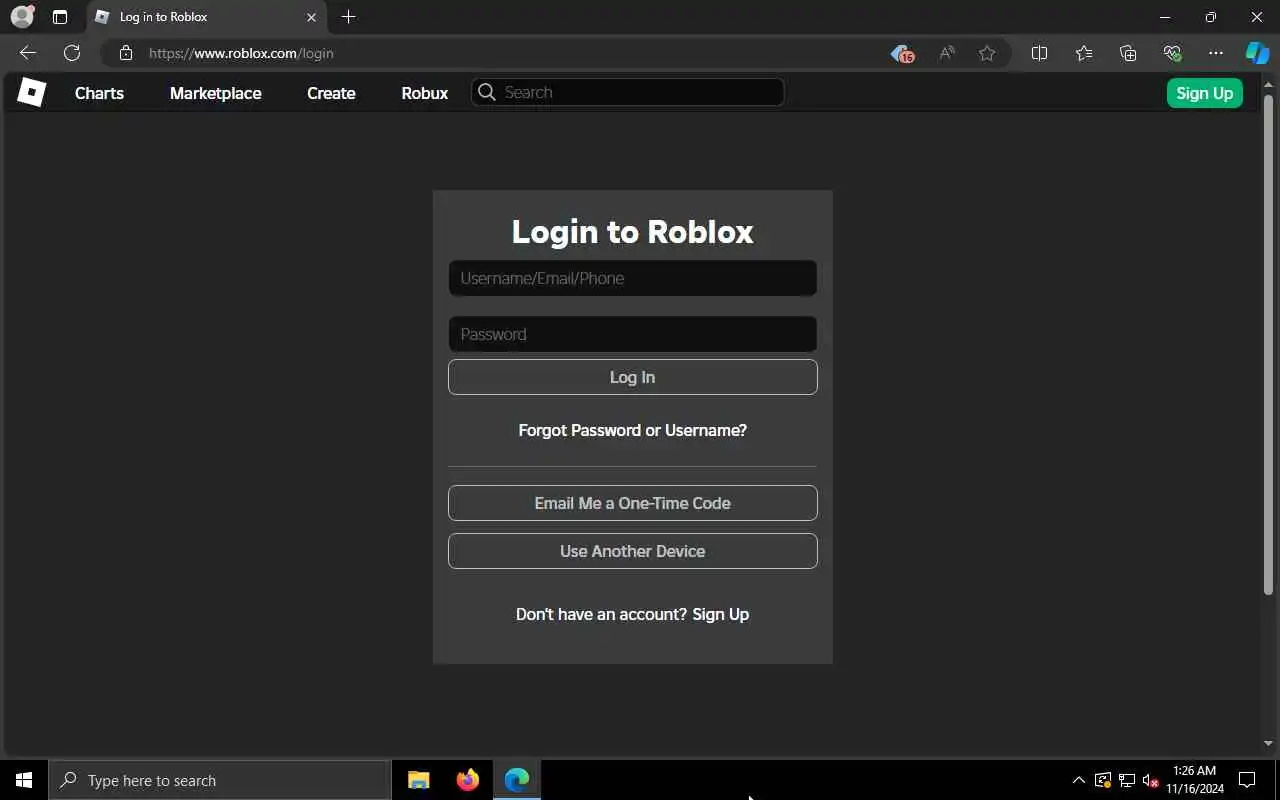Toggle split screen view icon
This screenshot has height=800, width=1280.
tap(1039, 53)
